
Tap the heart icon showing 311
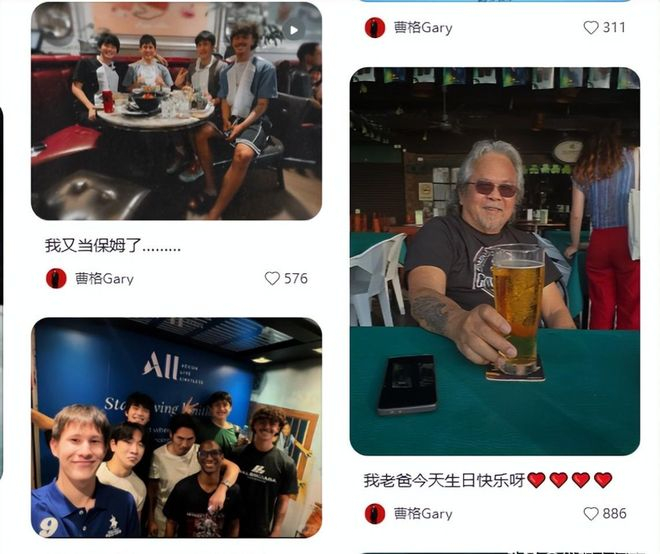[x=591, y=28]
